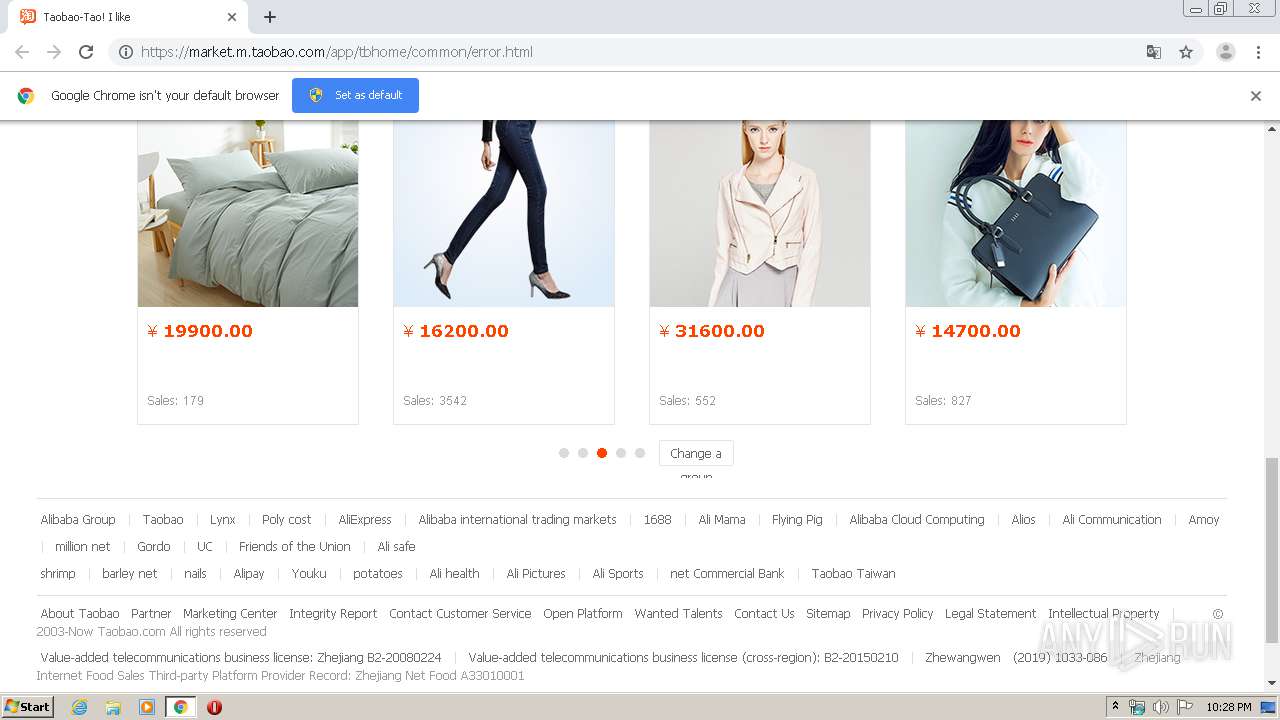Open the Open Platform link

point(583,614)
